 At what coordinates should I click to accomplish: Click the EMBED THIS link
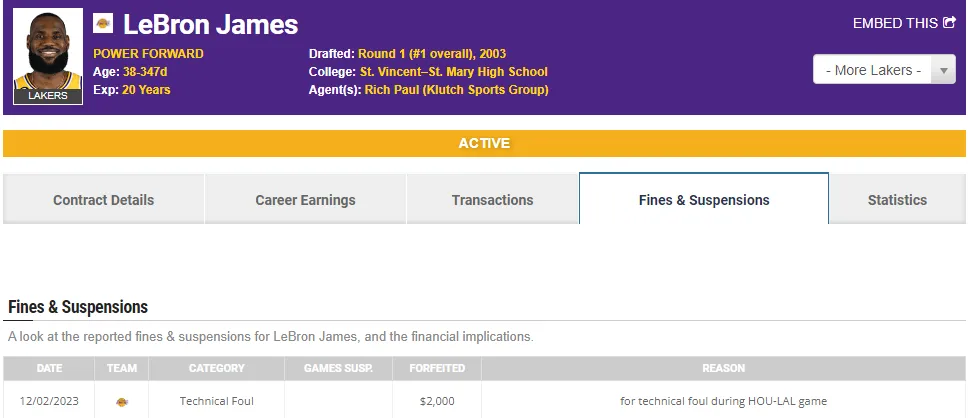coord(897,23)
